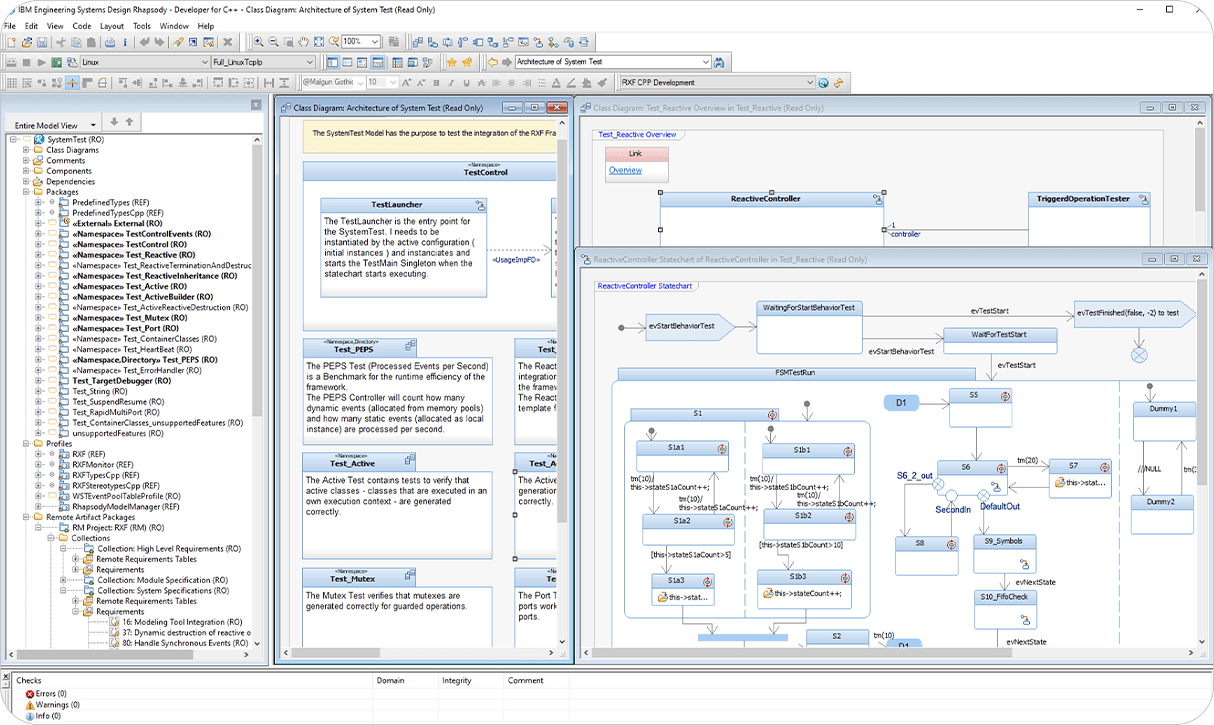This screenshot has width=1214, height=725.
Task: Collapse the Packages tree node
Action: (26, 192)
